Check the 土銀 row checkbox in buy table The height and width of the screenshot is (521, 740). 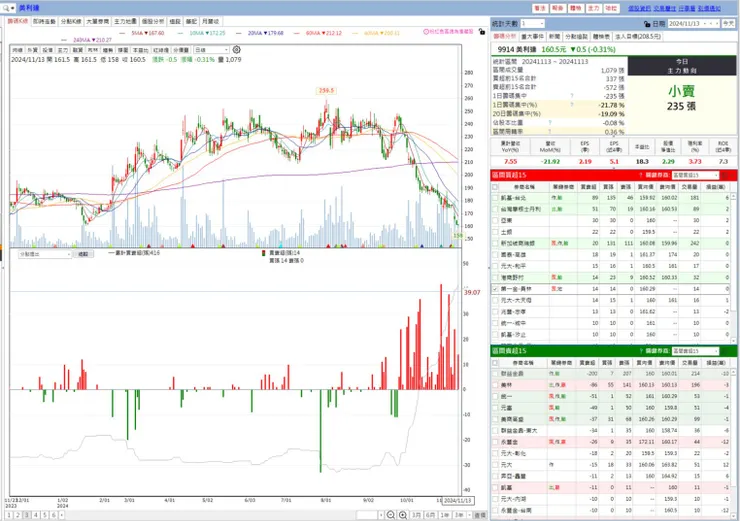[495, 232]
